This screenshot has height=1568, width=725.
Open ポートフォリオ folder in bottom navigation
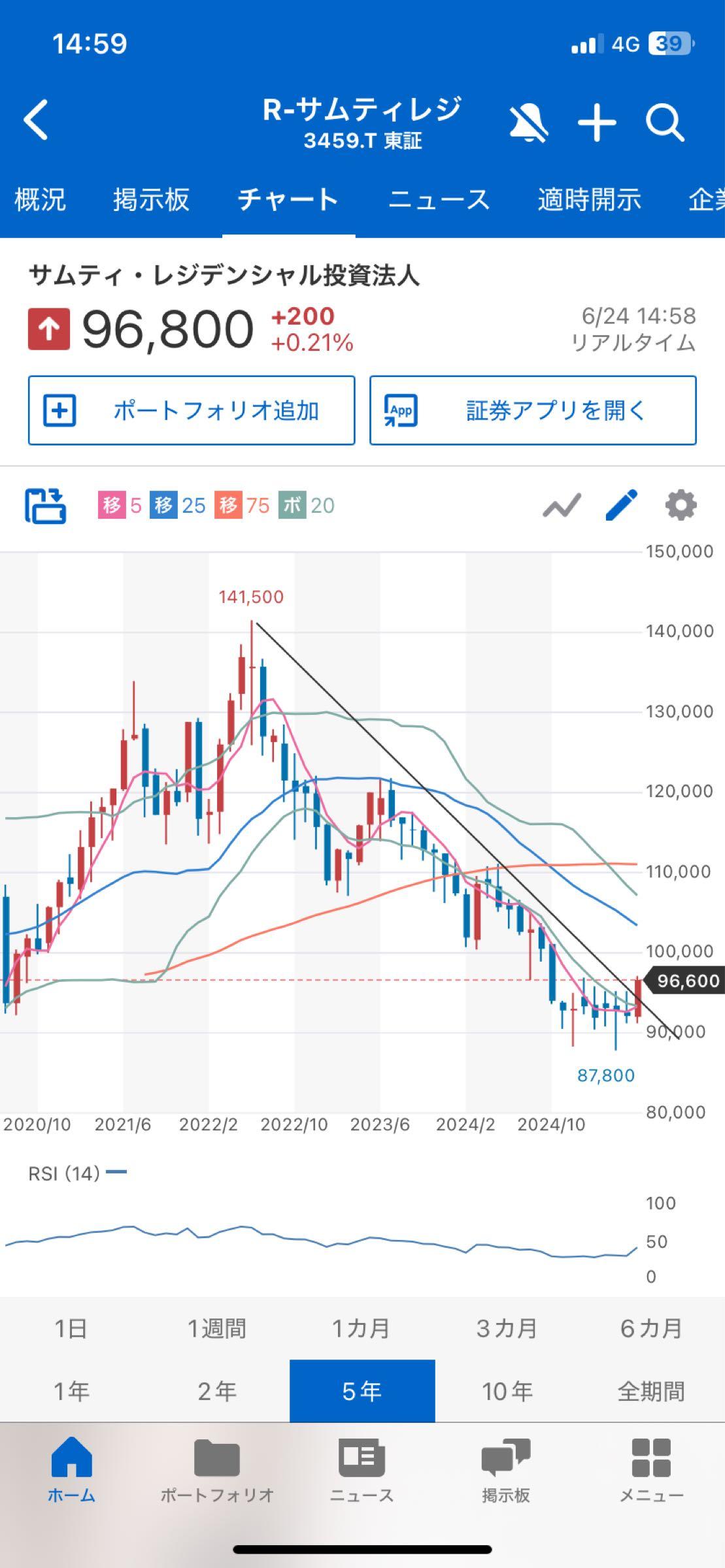click(x=217, y=1468)
